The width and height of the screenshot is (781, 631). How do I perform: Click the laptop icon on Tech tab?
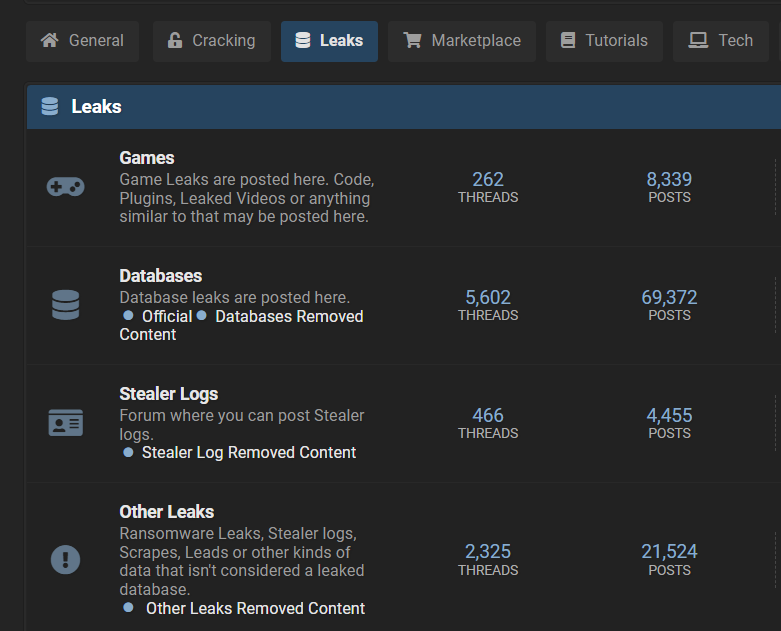698,40
